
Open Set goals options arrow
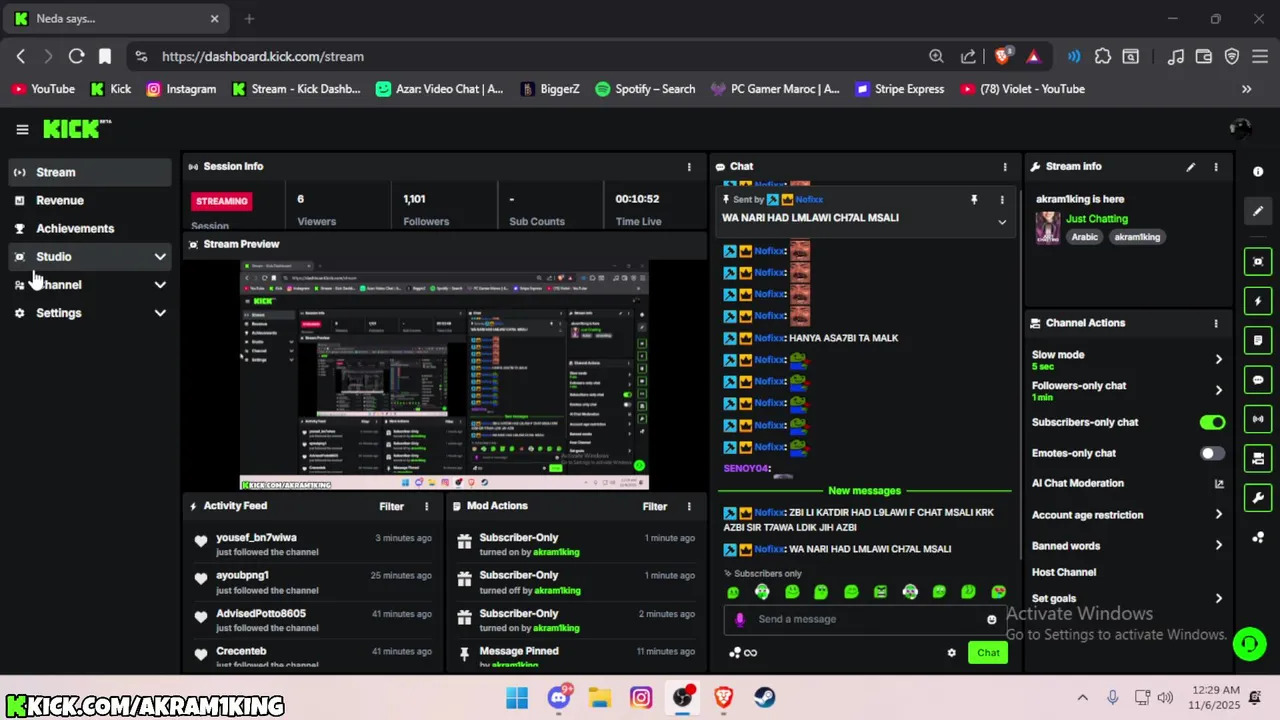[1218, 599]
